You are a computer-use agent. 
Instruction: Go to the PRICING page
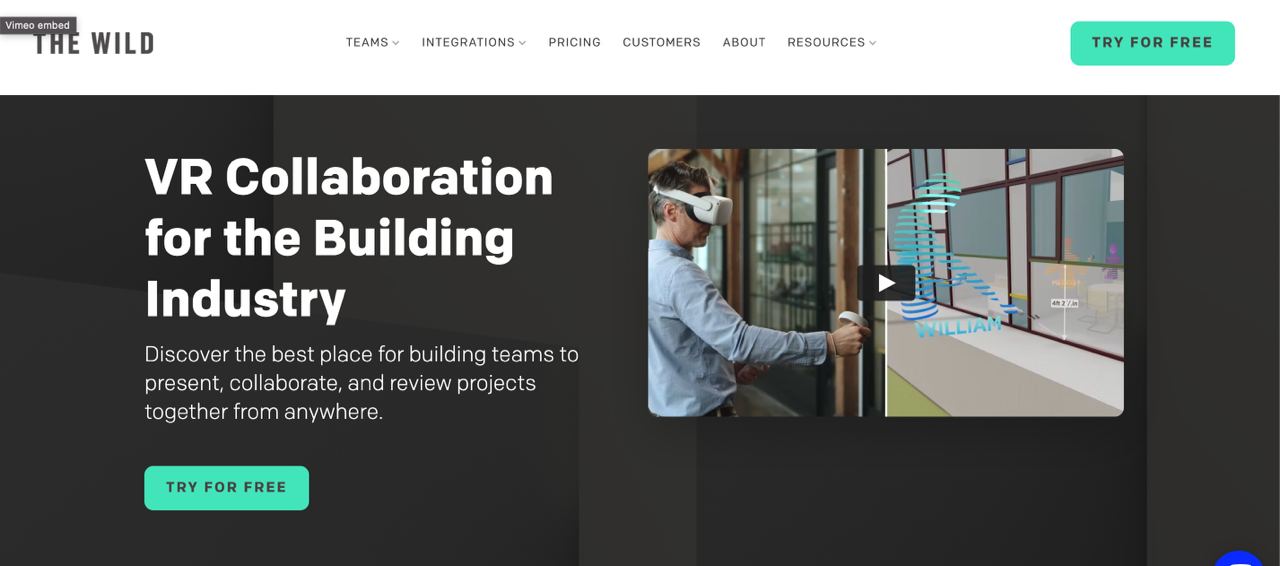(574, 42)
